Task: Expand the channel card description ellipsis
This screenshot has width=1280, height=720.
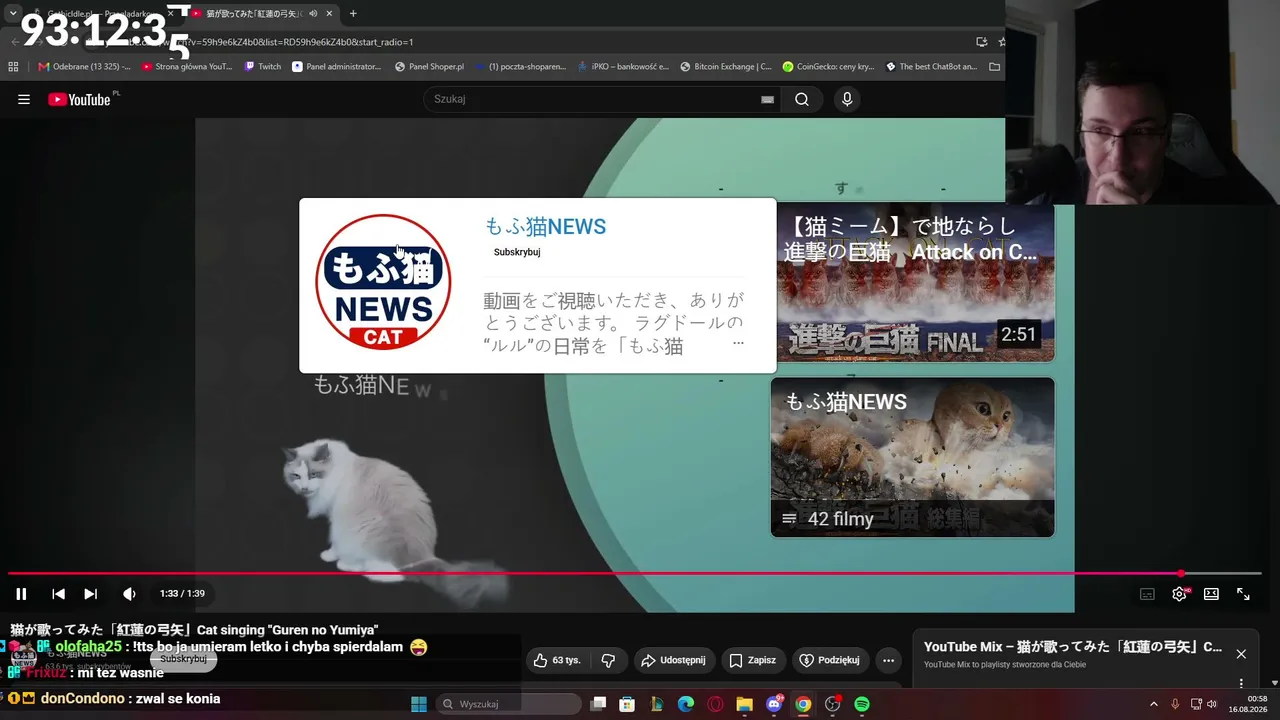Action: coord(738,343)
